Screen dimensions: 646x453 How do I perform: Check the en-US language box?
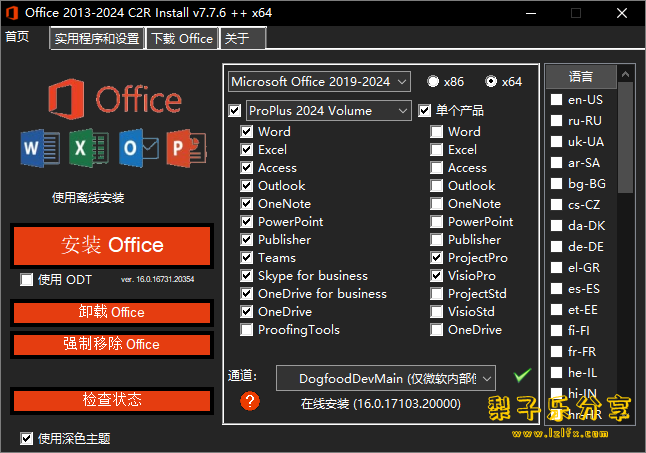pos(557,100)
